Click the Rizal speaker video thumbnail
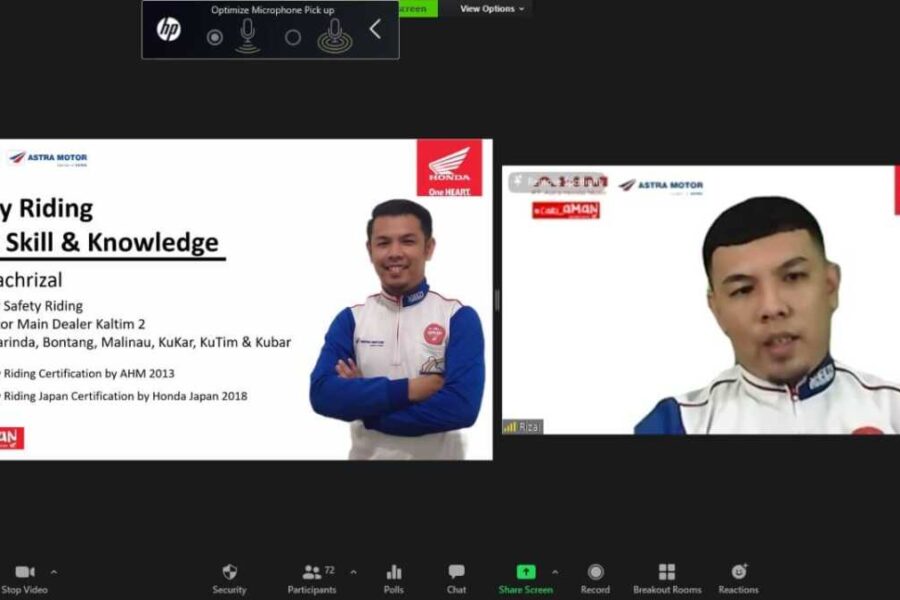This screenshot has width=900, height=600. 700,300
